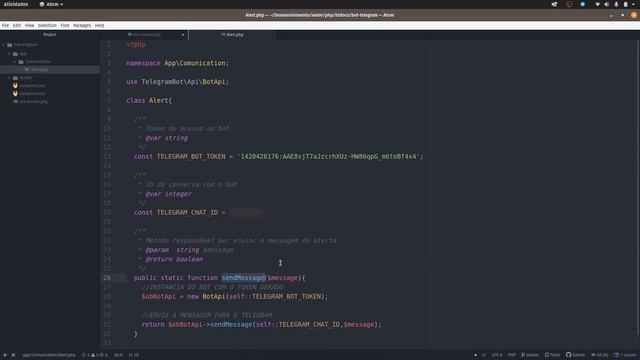640x360 pixels.
Task: Open the Atom app menu in top bar
Action: click(51, 4)
